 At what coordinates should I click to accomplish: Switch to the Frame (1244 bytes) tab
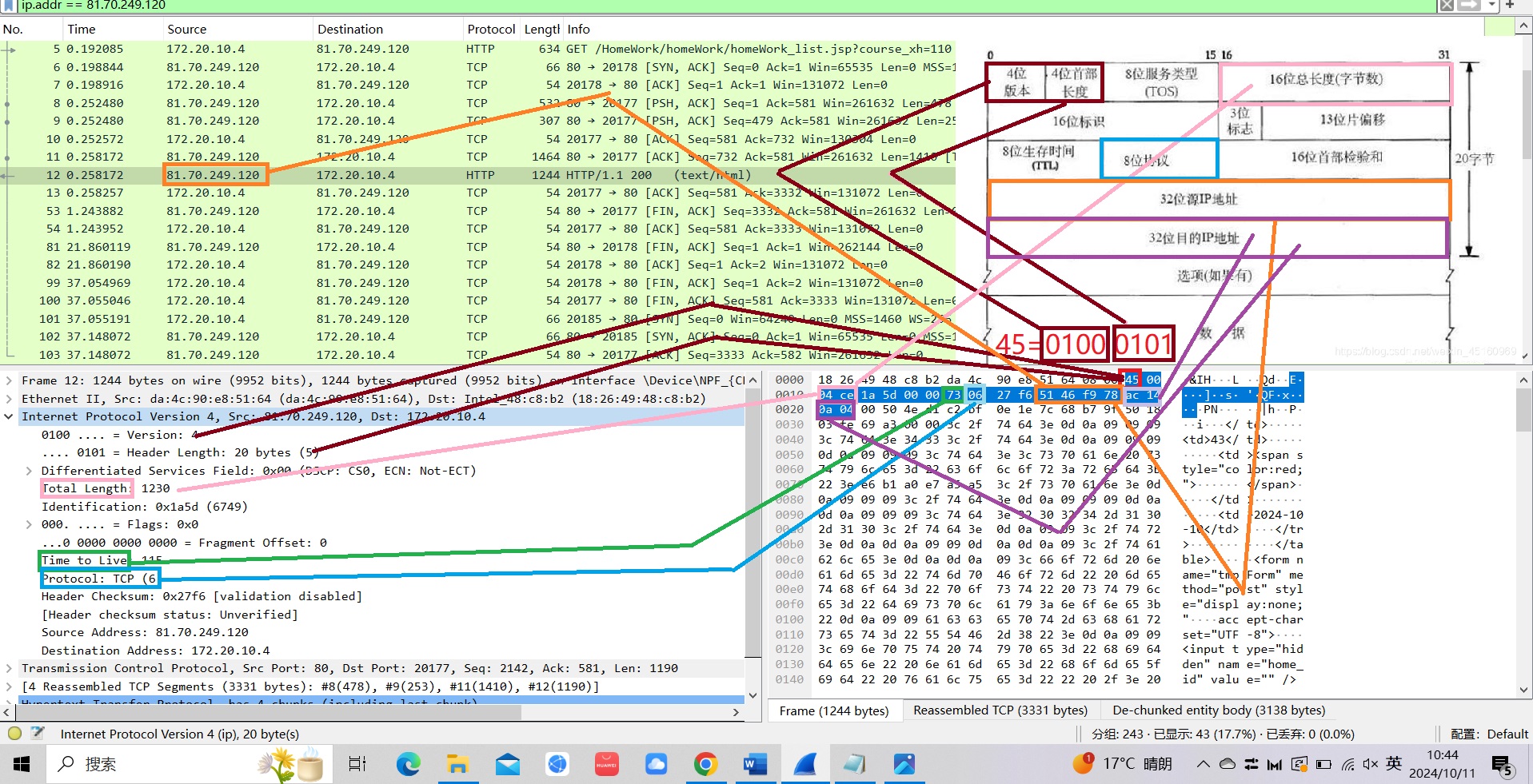(x=834, y=710)
